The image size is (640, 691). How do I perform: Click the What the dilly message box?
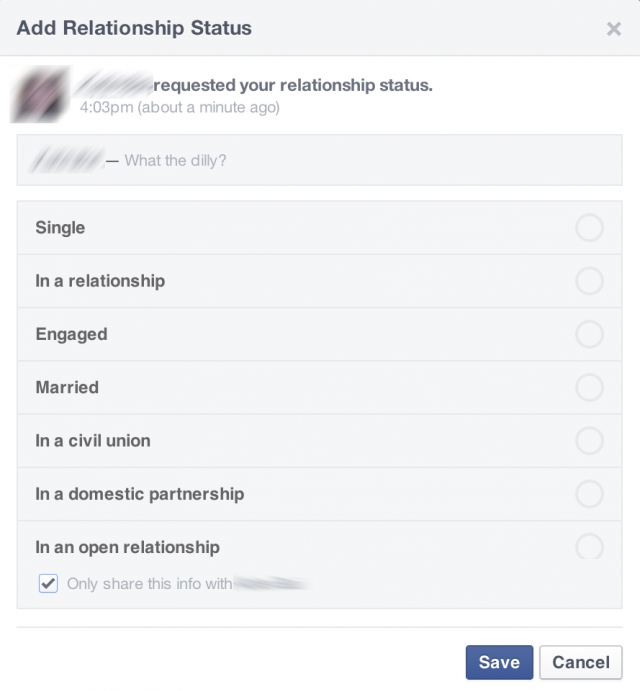(320, 160)
